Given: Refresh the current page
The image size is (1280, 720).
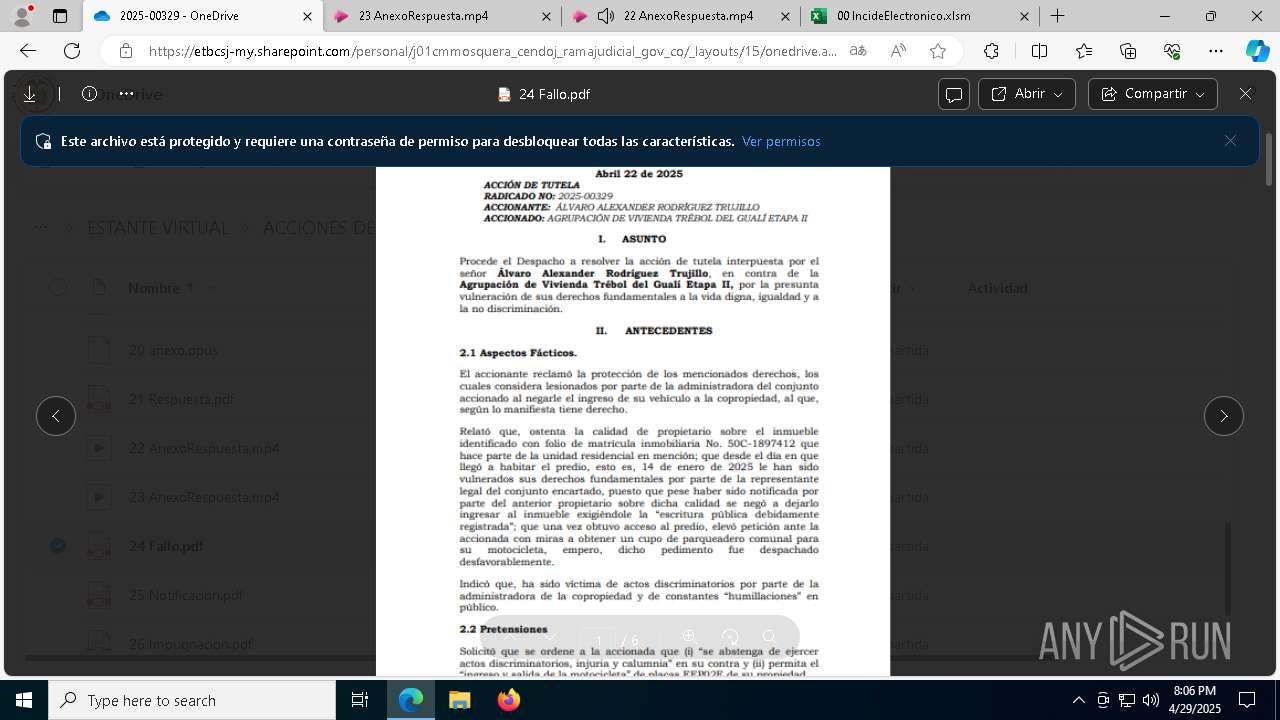Looking at the screenshot, I should (72, 51).
